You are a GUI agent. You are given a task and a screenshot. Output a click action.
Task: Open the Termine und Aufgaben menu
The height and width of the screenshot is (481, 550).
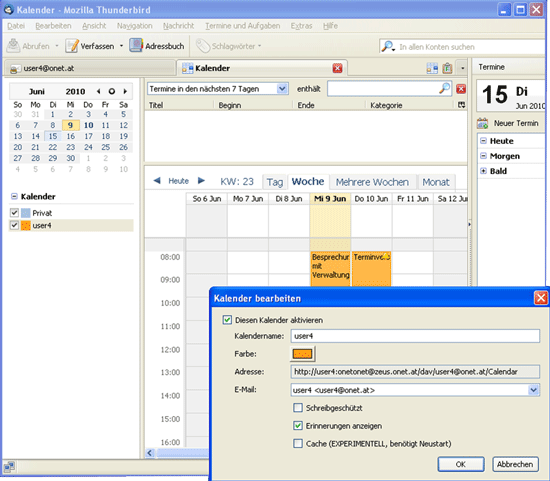point(242,26)
